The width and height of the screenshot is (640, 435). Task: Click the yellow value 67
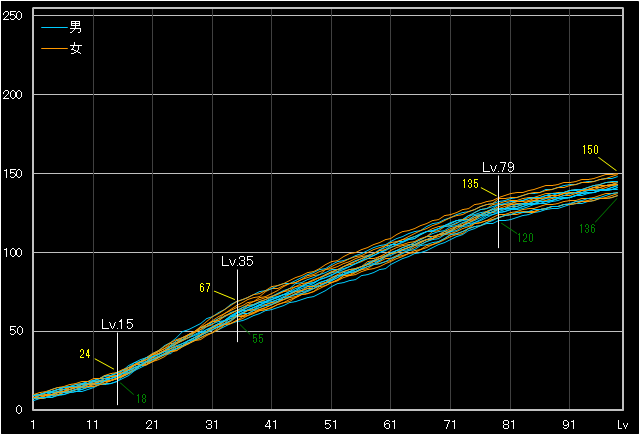tap(205, 288)
